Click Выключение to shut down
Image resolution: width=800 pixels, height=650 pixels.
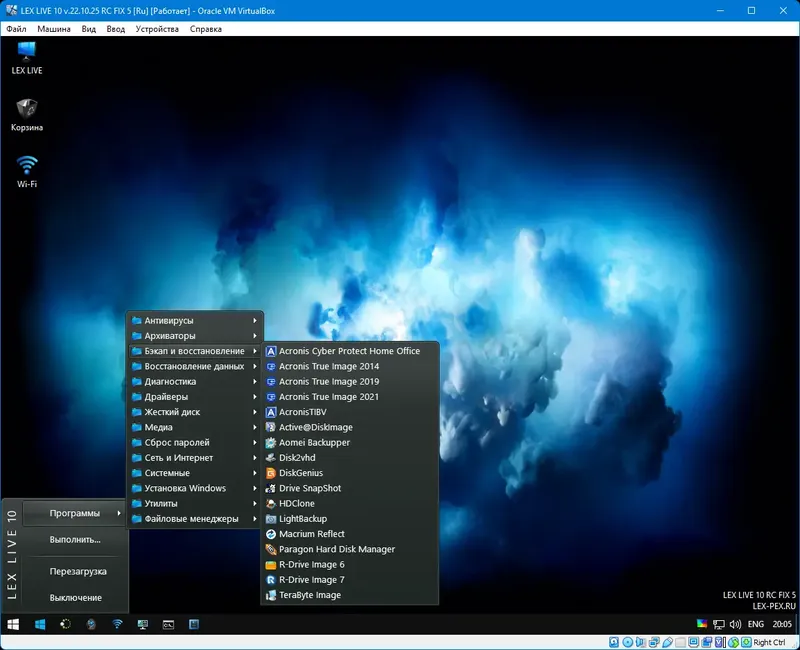click(76, 598)
